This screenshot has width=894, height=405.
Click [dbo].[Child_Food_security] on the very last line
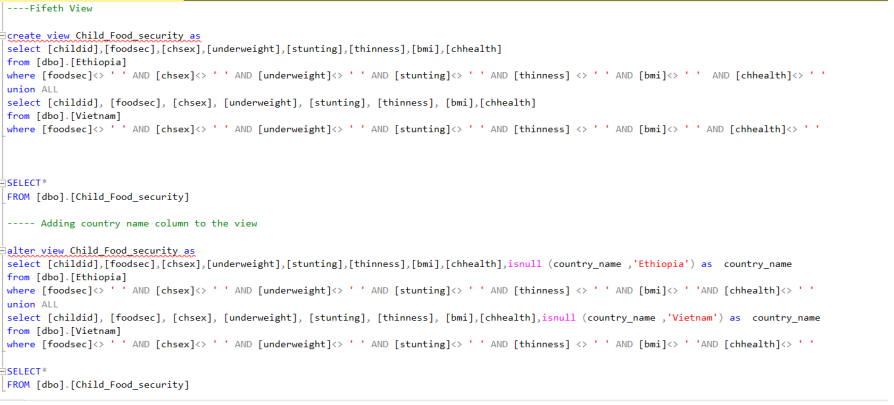click(x=112, y=384)
